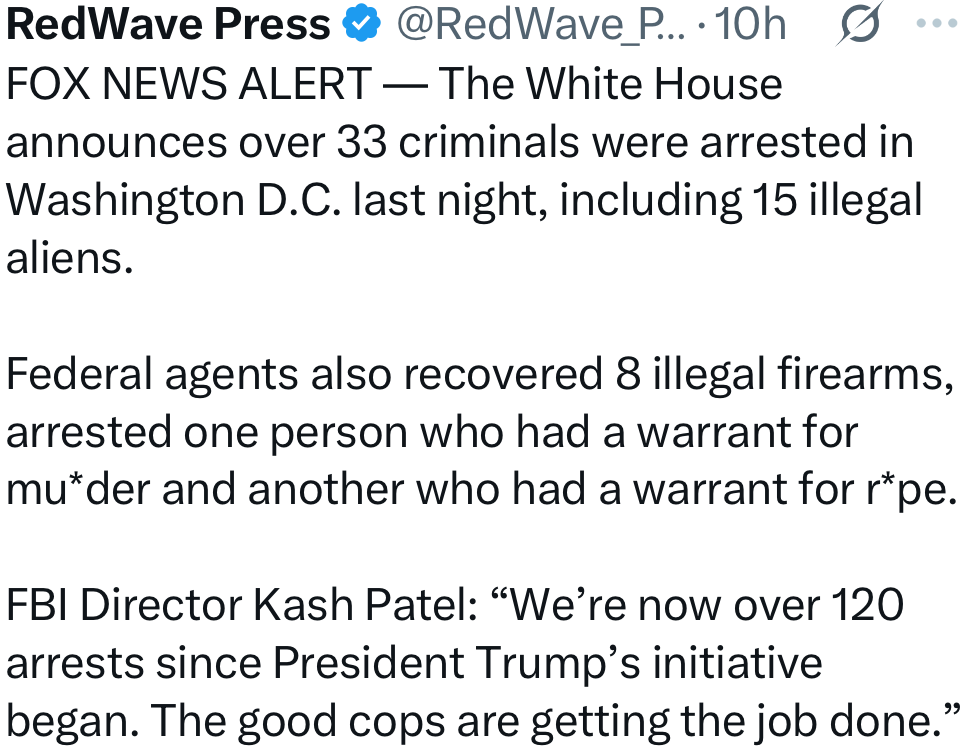Screen dimensions: 971x754
Task: Click the "Federal agents" paragraph start
Action: pyautogui.click(x=152, y=375)
